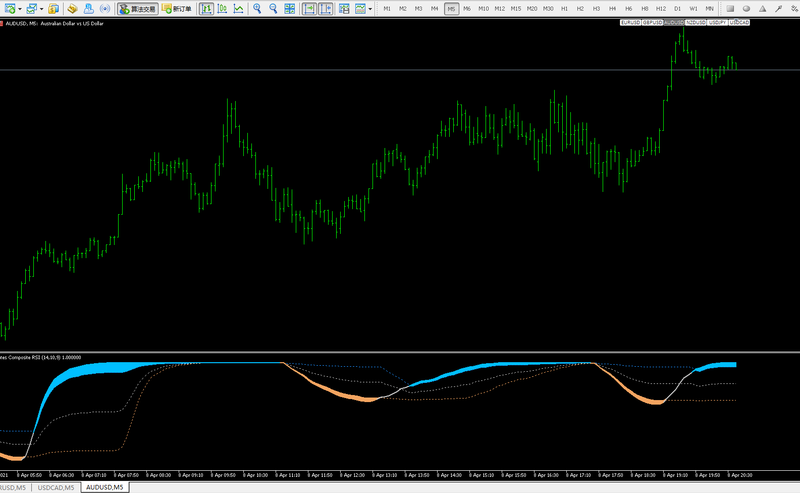Switch to bar chart display
The height and width of the screenshot is (493, 800).
[205, 8]
